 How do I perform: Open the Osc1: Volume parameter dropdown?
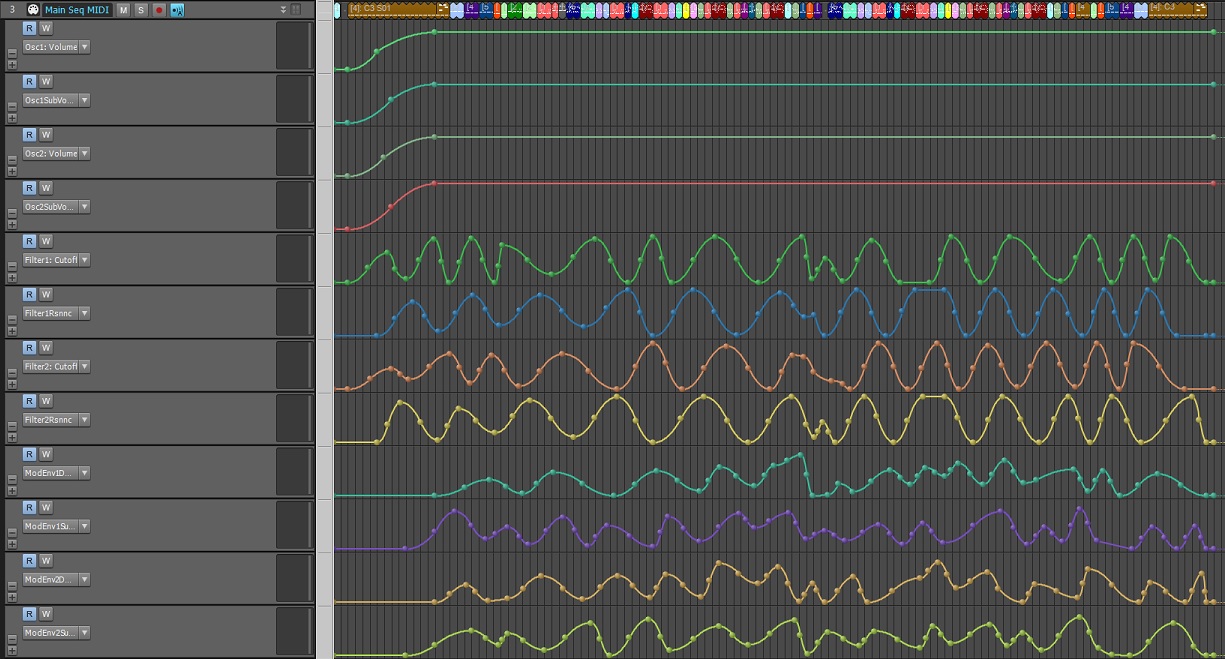[84, 47]
